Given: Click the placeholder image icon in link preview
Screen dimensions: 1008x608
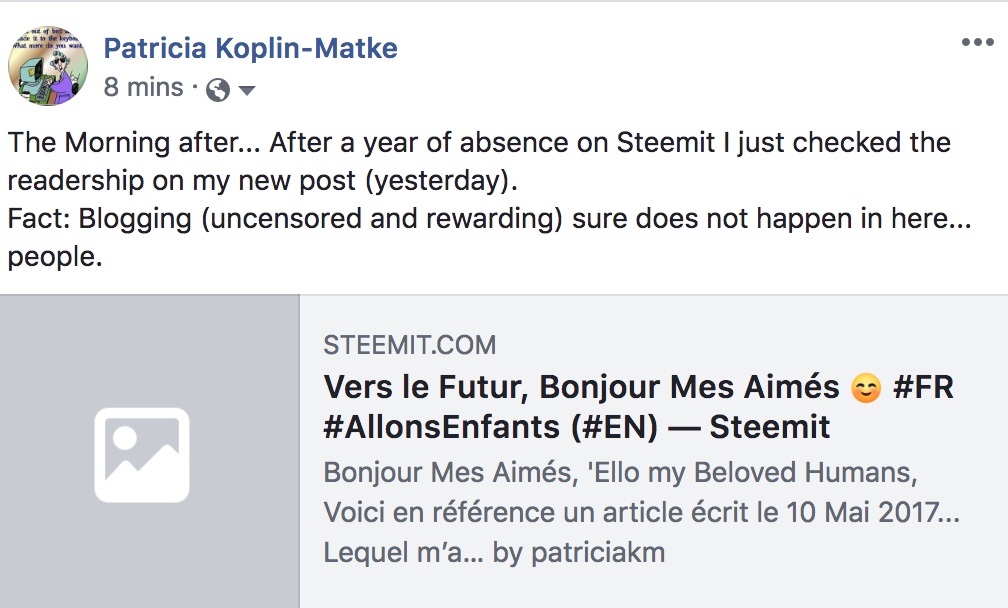Looking at the screenshot, I should (142, 455).
